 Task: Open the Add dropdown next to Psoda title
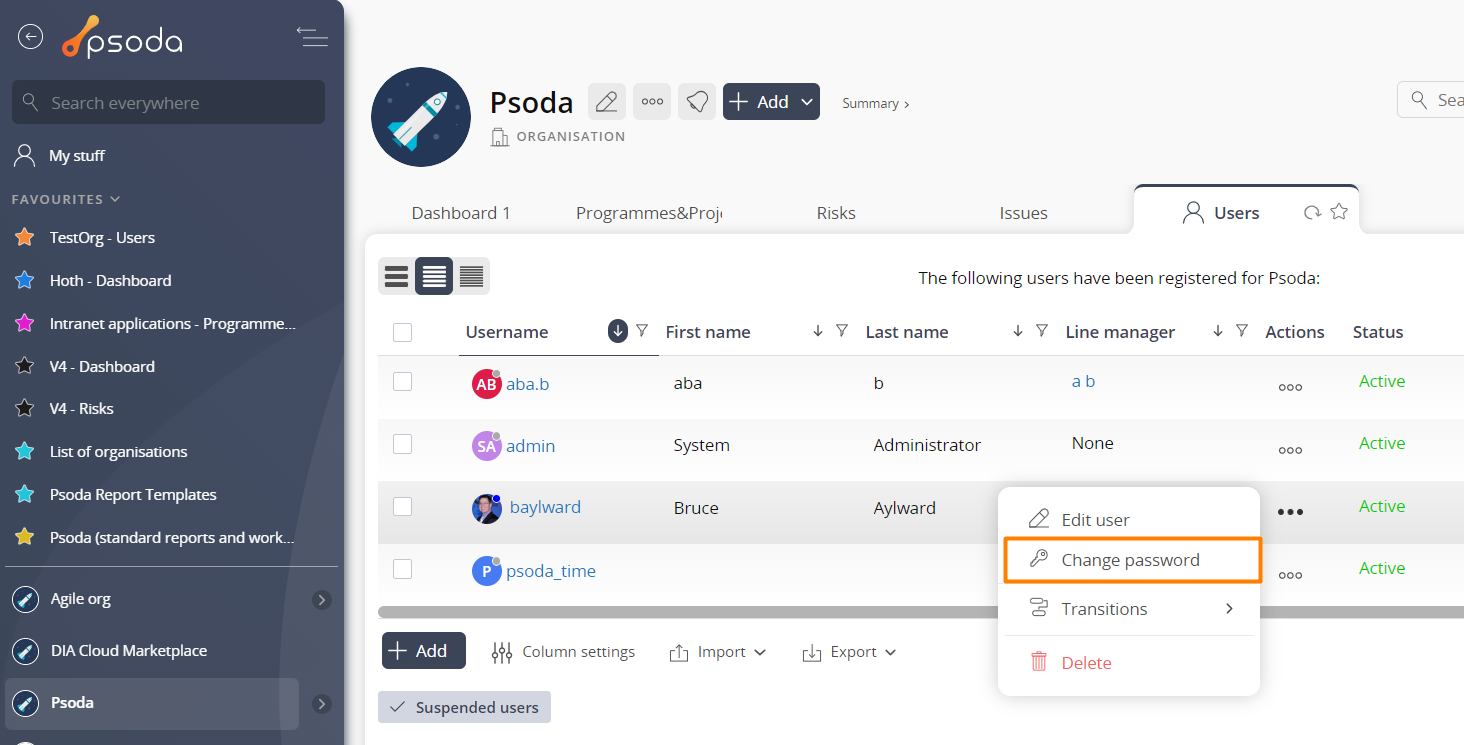(771, 102)
